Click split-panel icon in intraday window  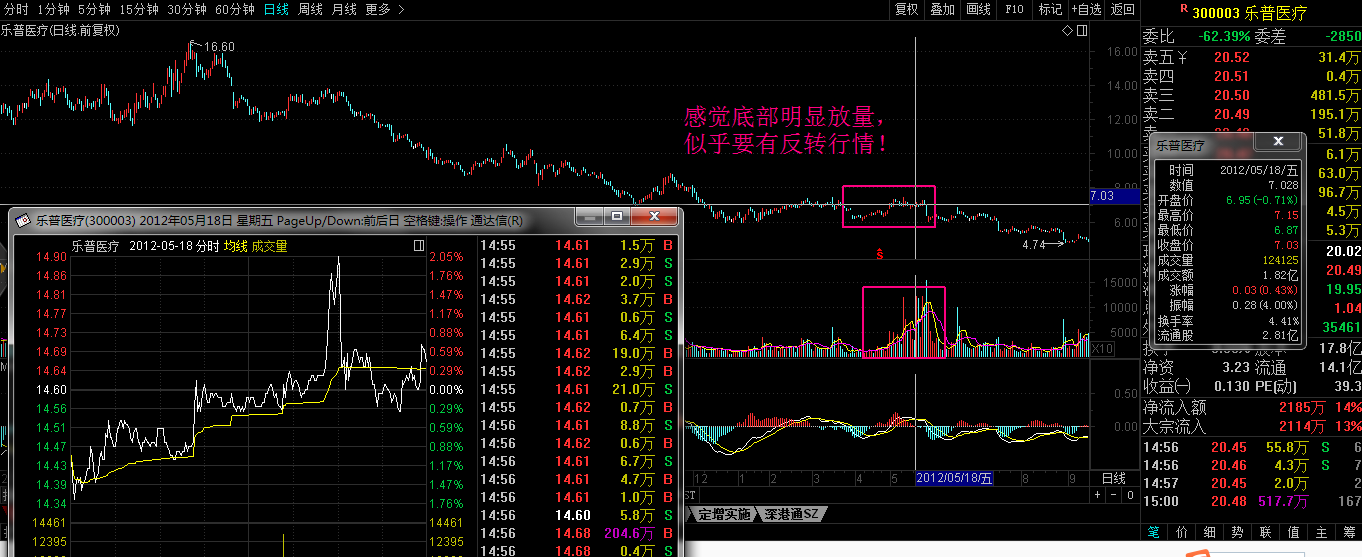tap(418, 246)
